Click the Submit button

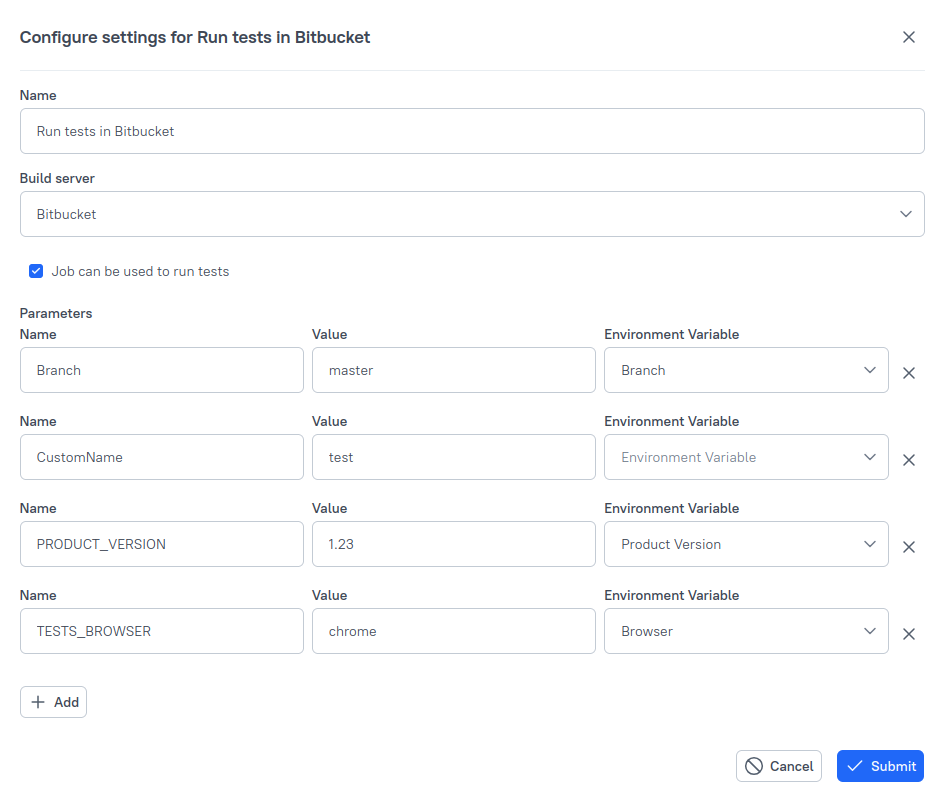pos(881,766)
